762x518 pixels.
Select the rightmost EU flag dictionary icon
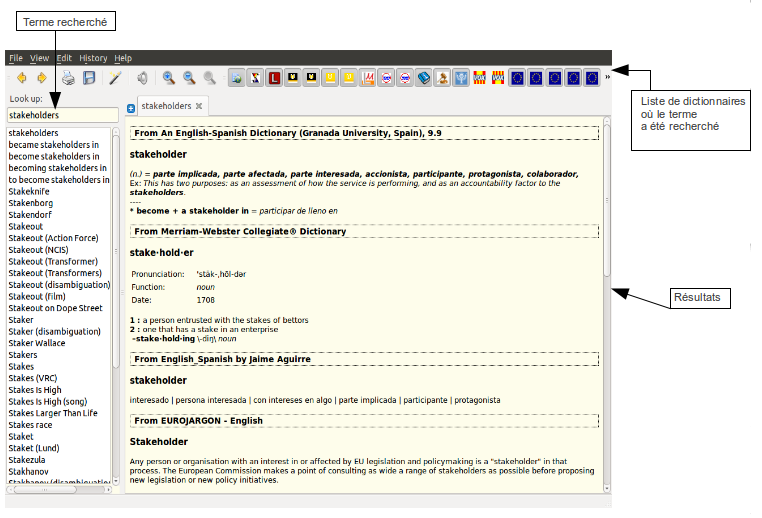[x=591, y=78]
